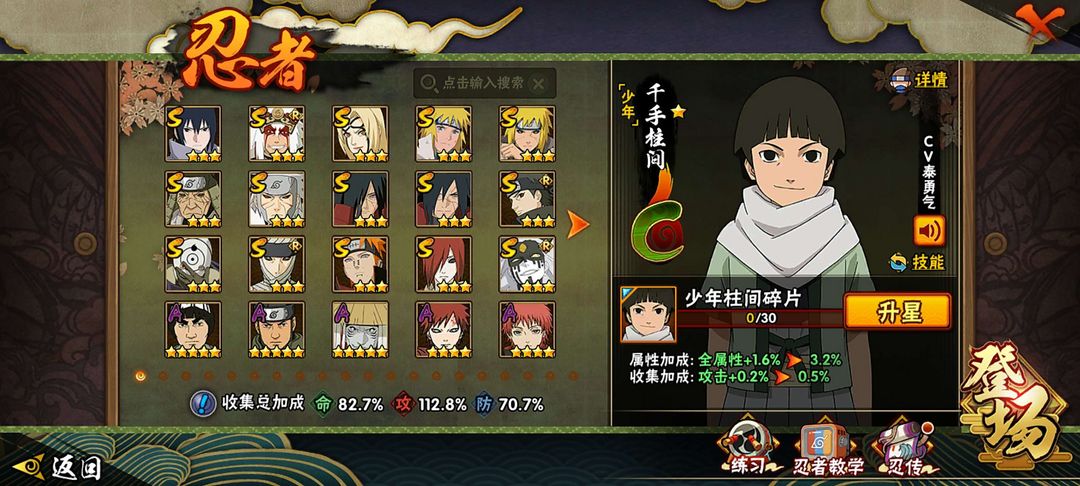Select the red-haired Gaara A-rank portrait
Viewport: 1080px width, 486px height.
pos(444,329)
